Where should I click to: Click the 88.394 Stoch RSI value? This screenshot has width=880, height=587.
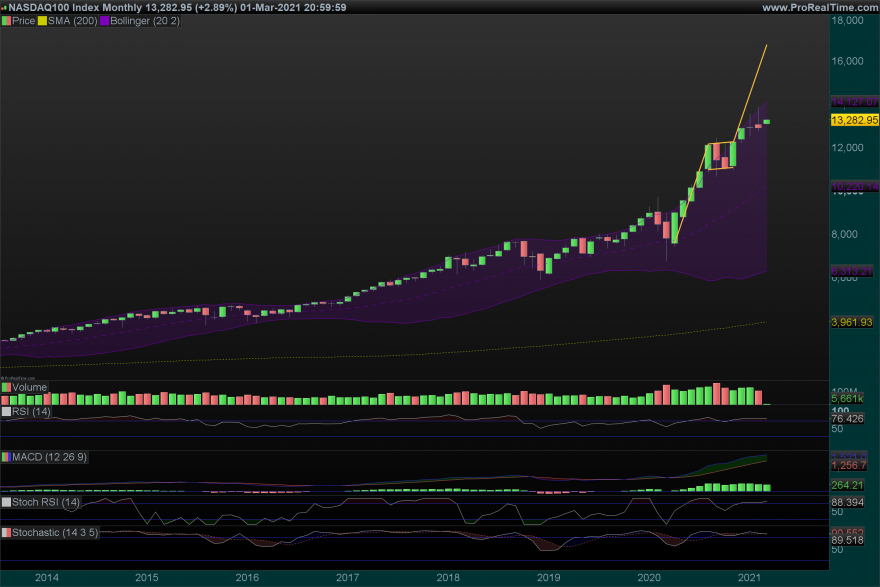tap(847, 502)
